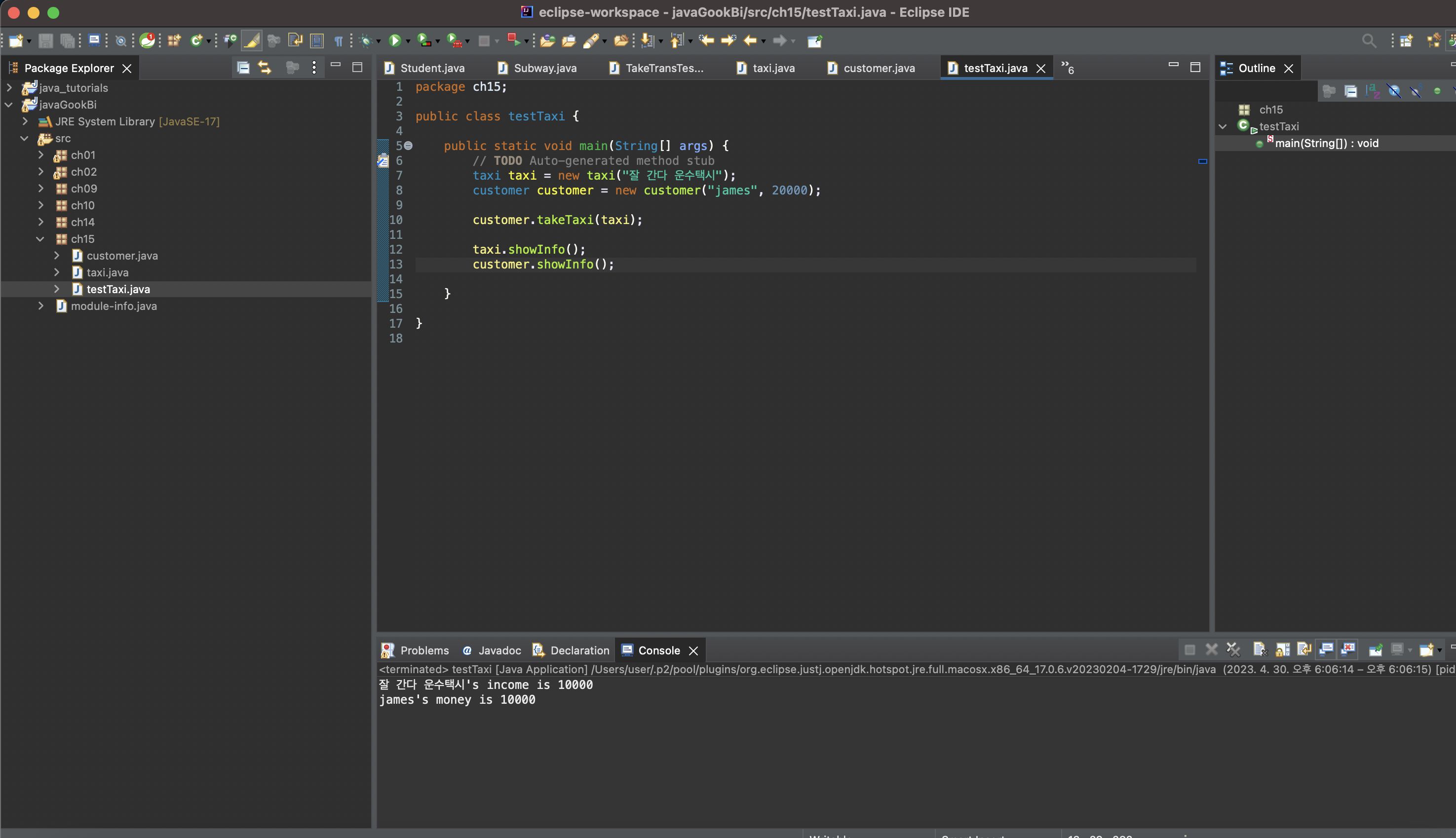This screenshot has height=838, width=1456.
Task: Select taxi.java in Package Explorer
Action: (107, 272)
